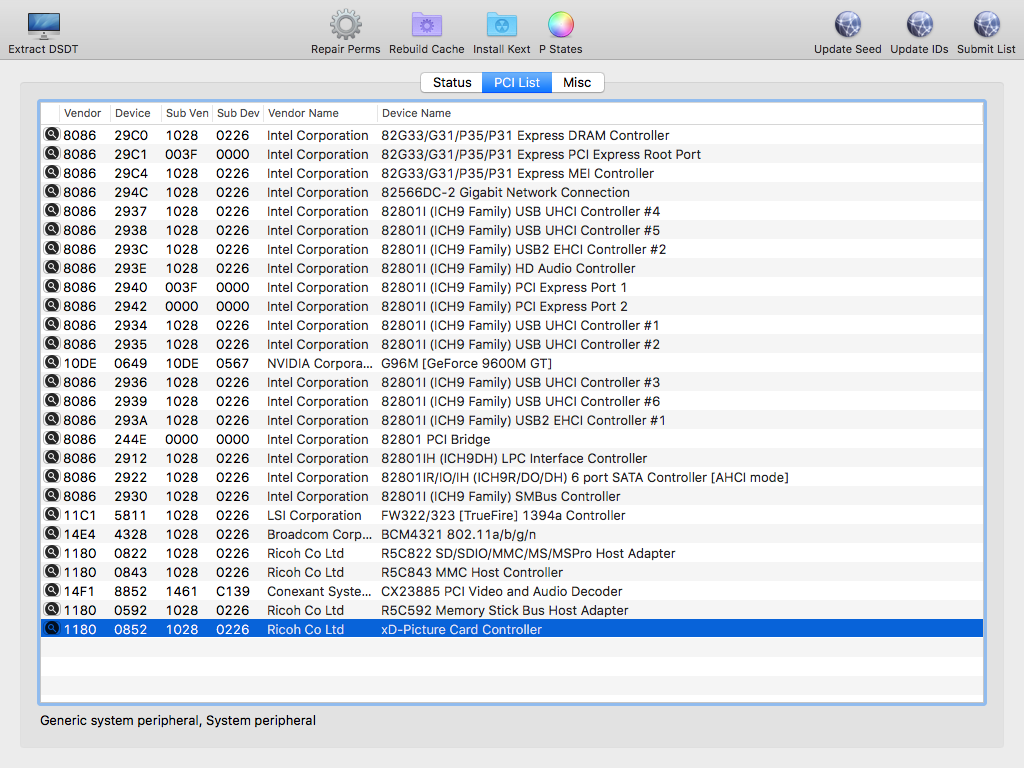Select the USB UHCI Controller #4 entry

(512, 211)
